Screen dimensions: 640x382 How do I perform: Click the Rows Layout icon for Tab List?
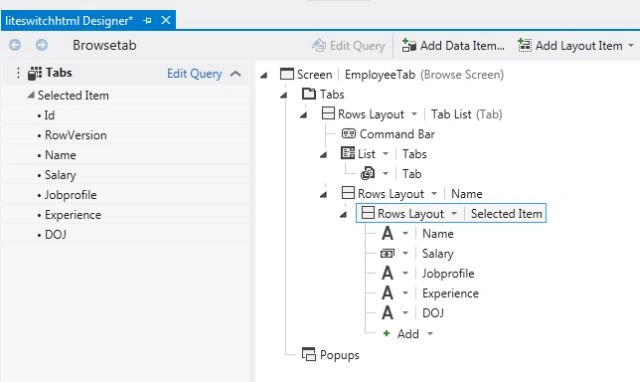tap(328, 113)
